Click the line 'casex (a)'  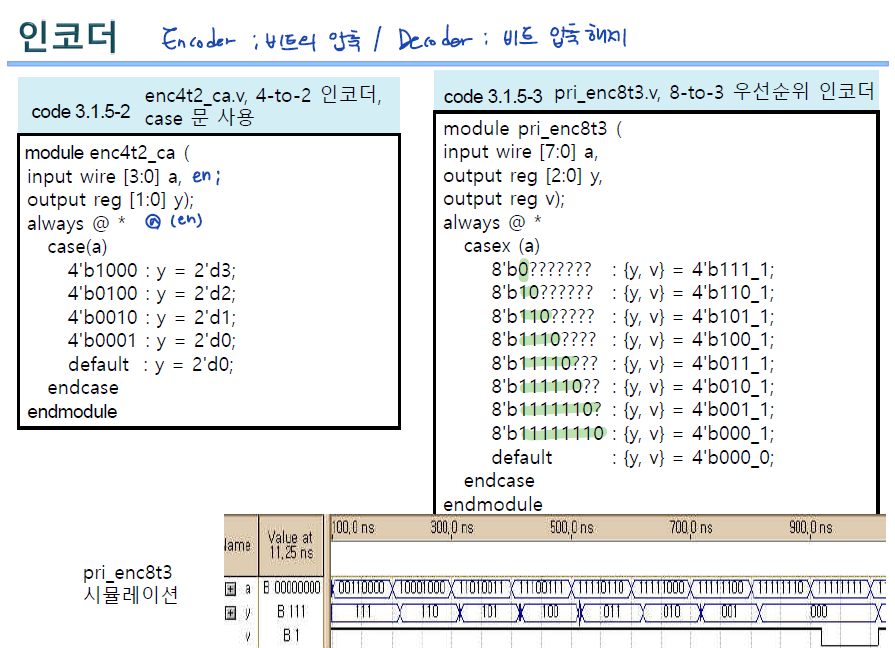tap(502, 246)
